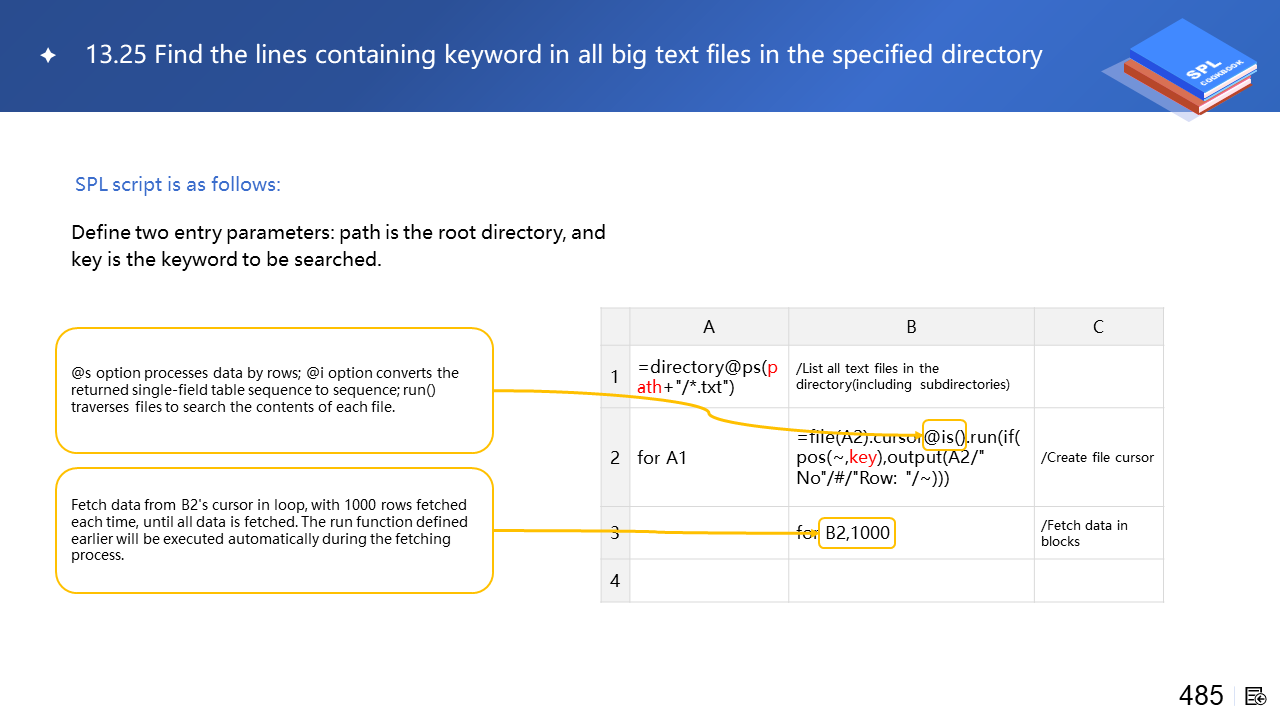
Task: Click cell A1 containing the directory@ps formula
Action: coord(709,377)
